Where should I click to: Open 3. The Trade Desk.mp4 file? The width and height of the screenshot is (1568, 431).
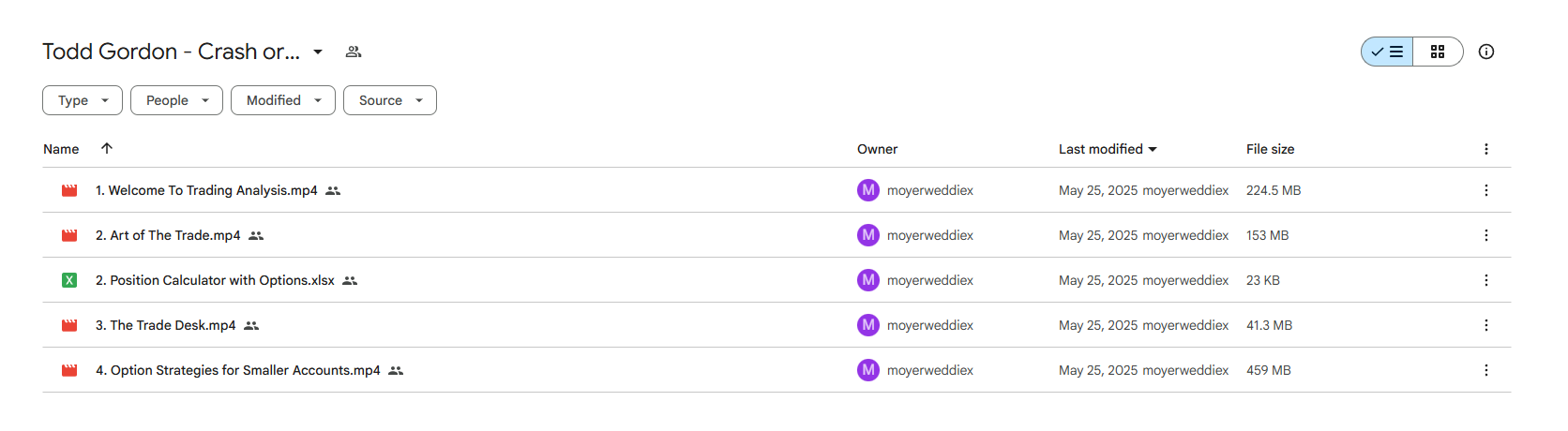point(166,325)
